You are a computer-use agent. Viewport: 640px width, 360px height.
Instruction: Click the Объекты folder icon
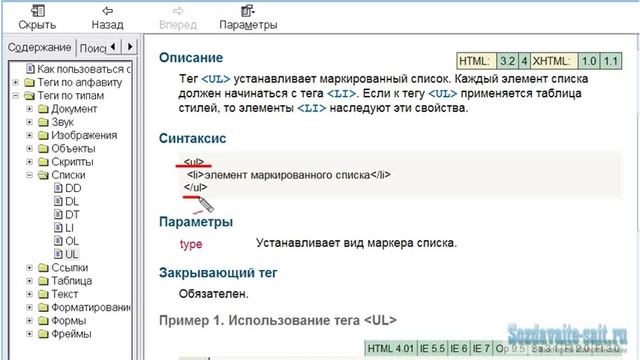click(43, 149)
